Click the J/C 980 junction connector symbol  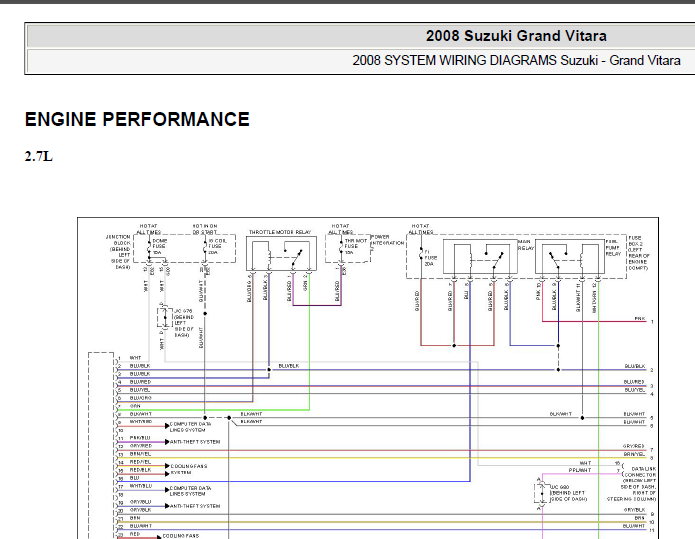(x=541, y=490)
